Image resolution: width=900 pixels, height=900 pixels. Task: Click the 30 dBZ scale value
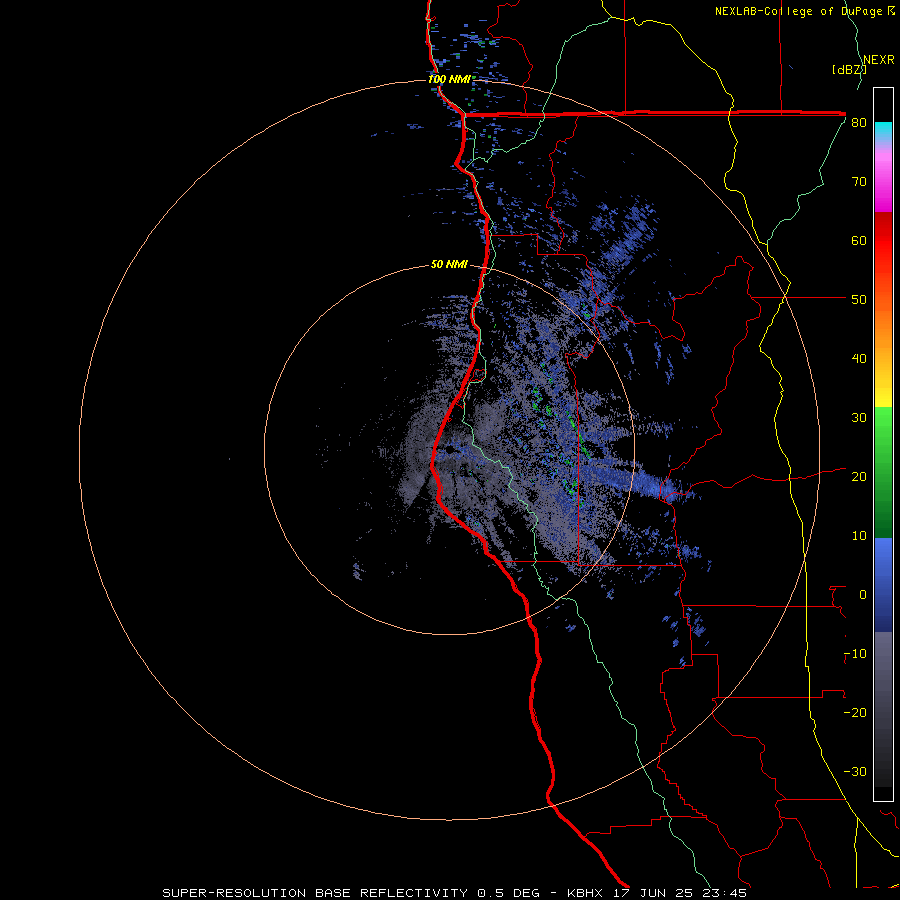(859, 418)
